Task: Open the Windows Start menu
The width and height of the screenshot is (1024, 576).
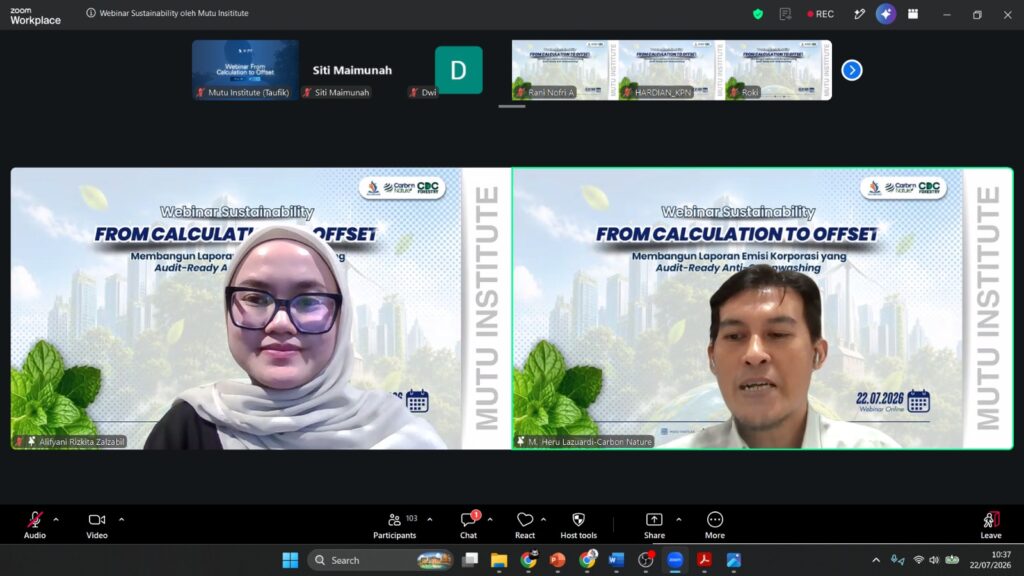Action: 290,560
